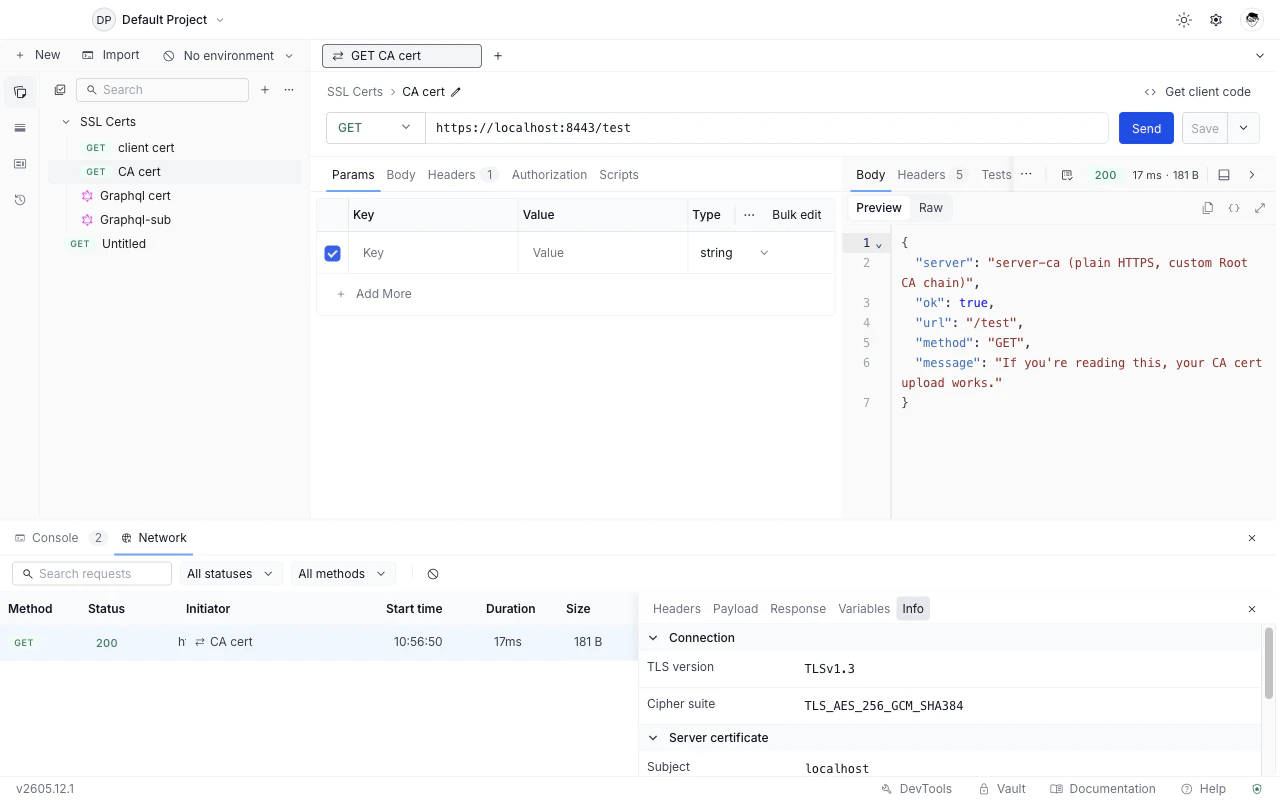1280x800 pixels.
Task: Click the response save icon beside 200
Action: pyautogui.click(x=1067, y=175)
